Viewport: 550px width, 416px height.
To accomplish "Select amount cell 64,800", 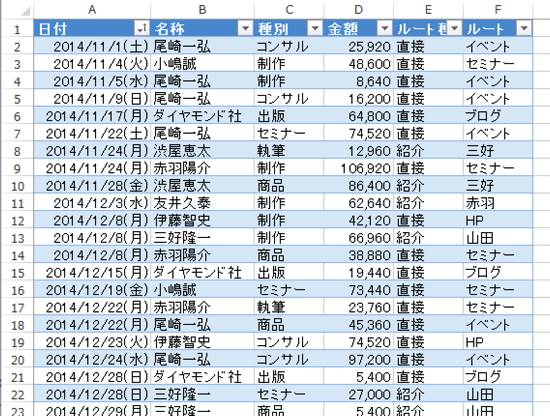I will (359, 116).
